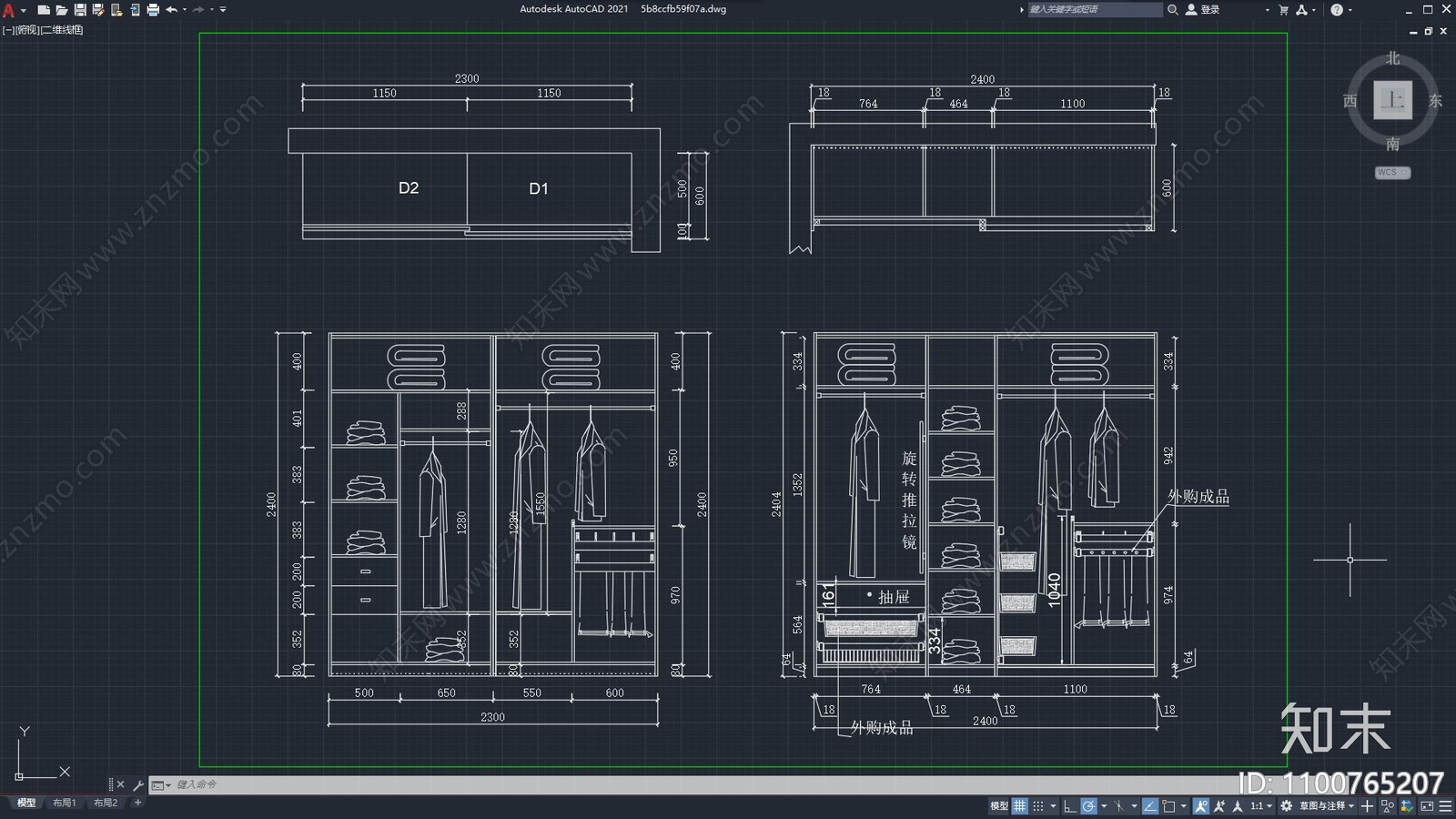Screen dimensions: 1456x819
Task: Click the search magnifier icon
Action: tap(1173, 9)
